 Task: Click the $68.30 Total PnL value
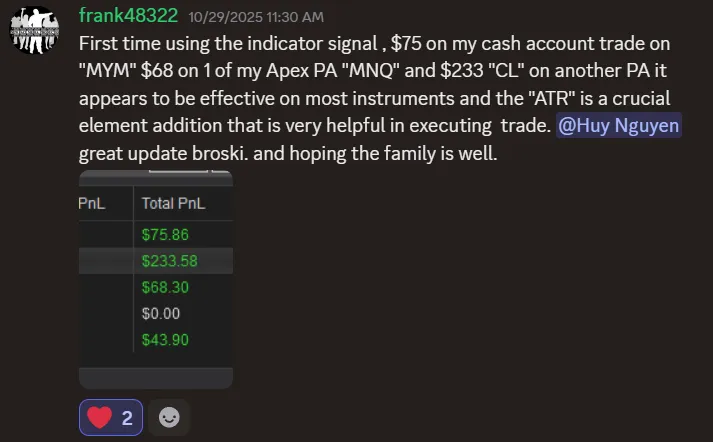(x=165, y=287)
